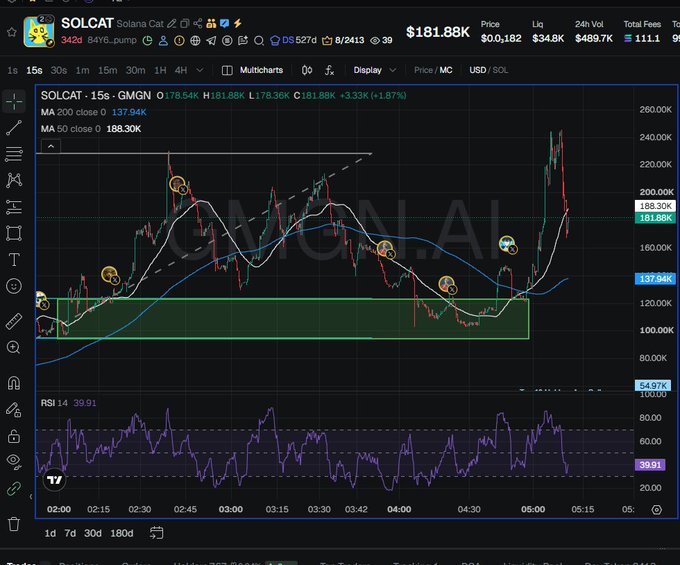Select the long position projection tool
The height and width of the screenshot is (565, 680).
click(x=14, y=207)
